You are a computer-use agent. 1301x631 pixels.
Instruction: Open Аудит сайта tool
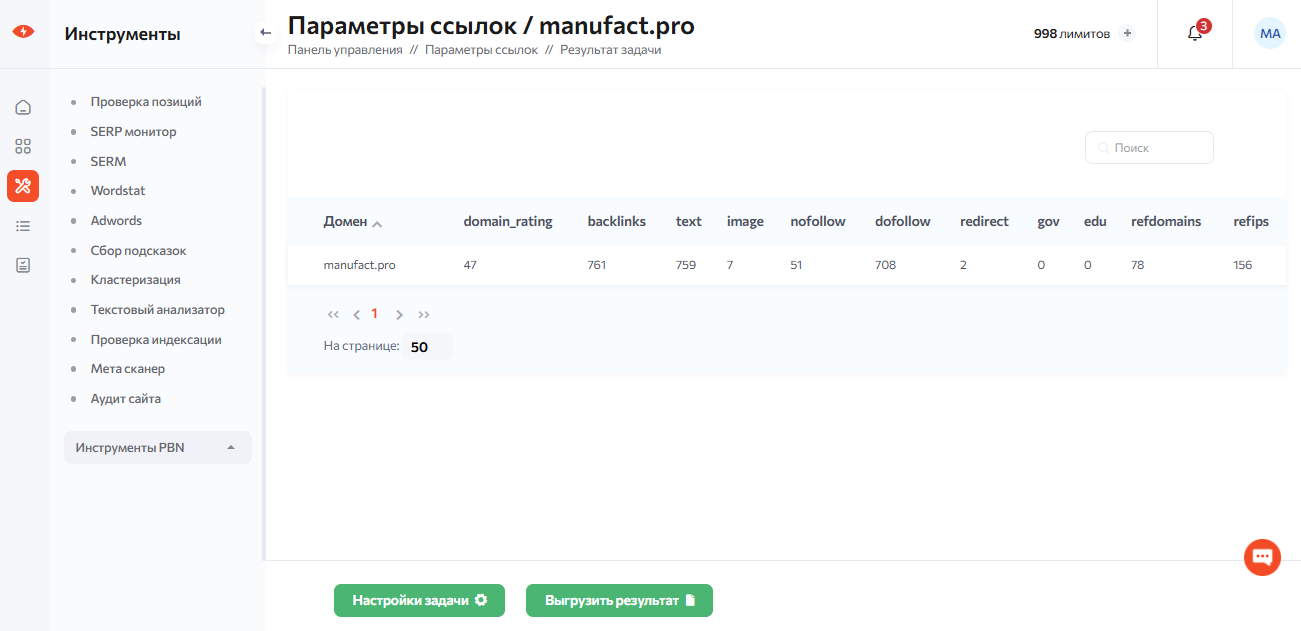tap(125, 399)
